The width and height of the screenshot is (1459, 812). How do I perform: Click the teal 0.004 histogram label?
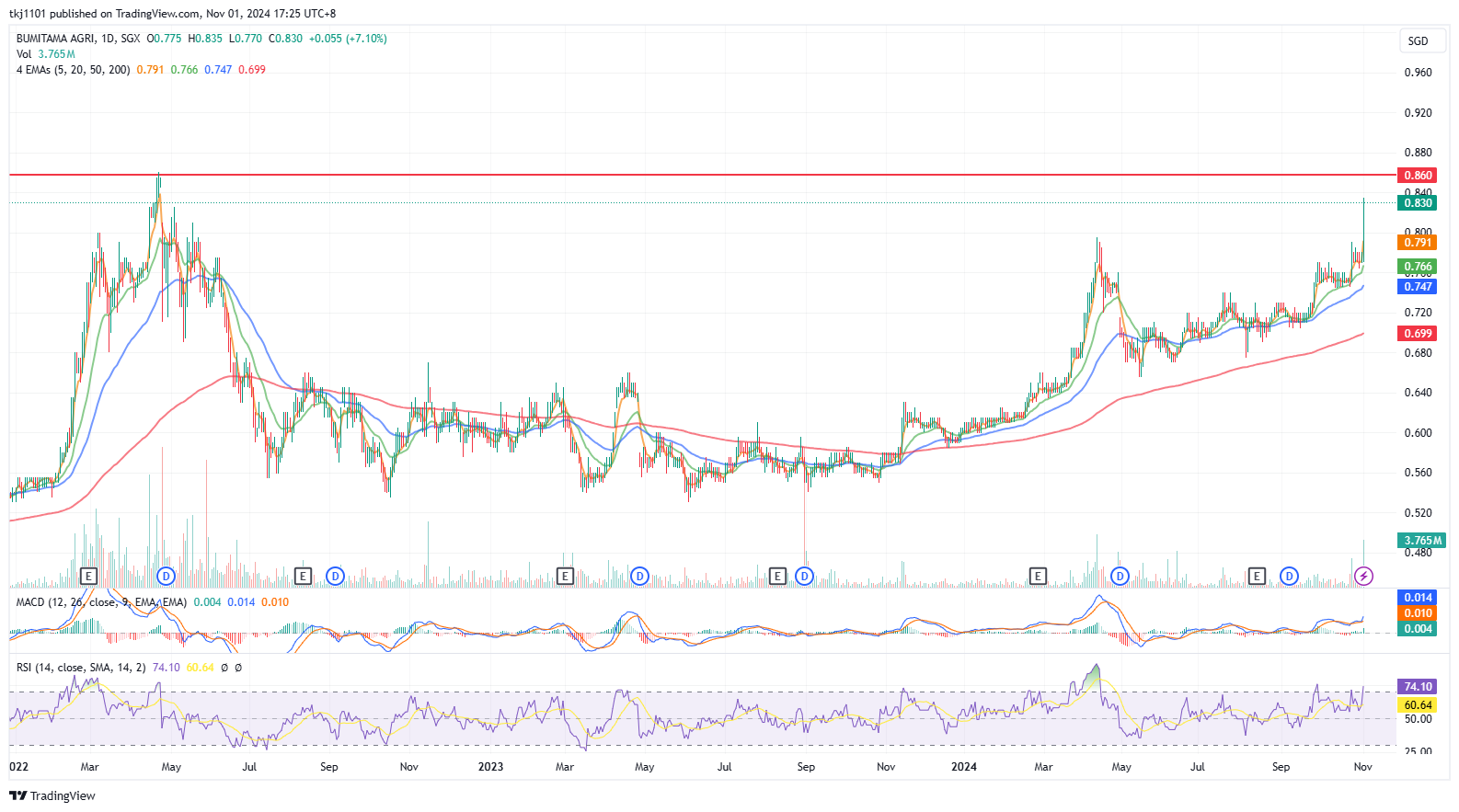point(1418,629)
